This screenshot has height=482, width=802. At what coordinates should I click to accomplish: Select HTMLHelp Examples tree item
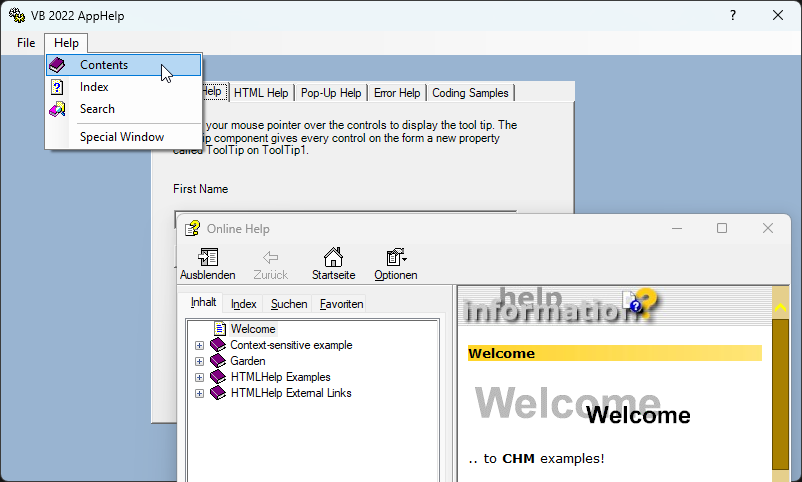click(x=280, y=377)
